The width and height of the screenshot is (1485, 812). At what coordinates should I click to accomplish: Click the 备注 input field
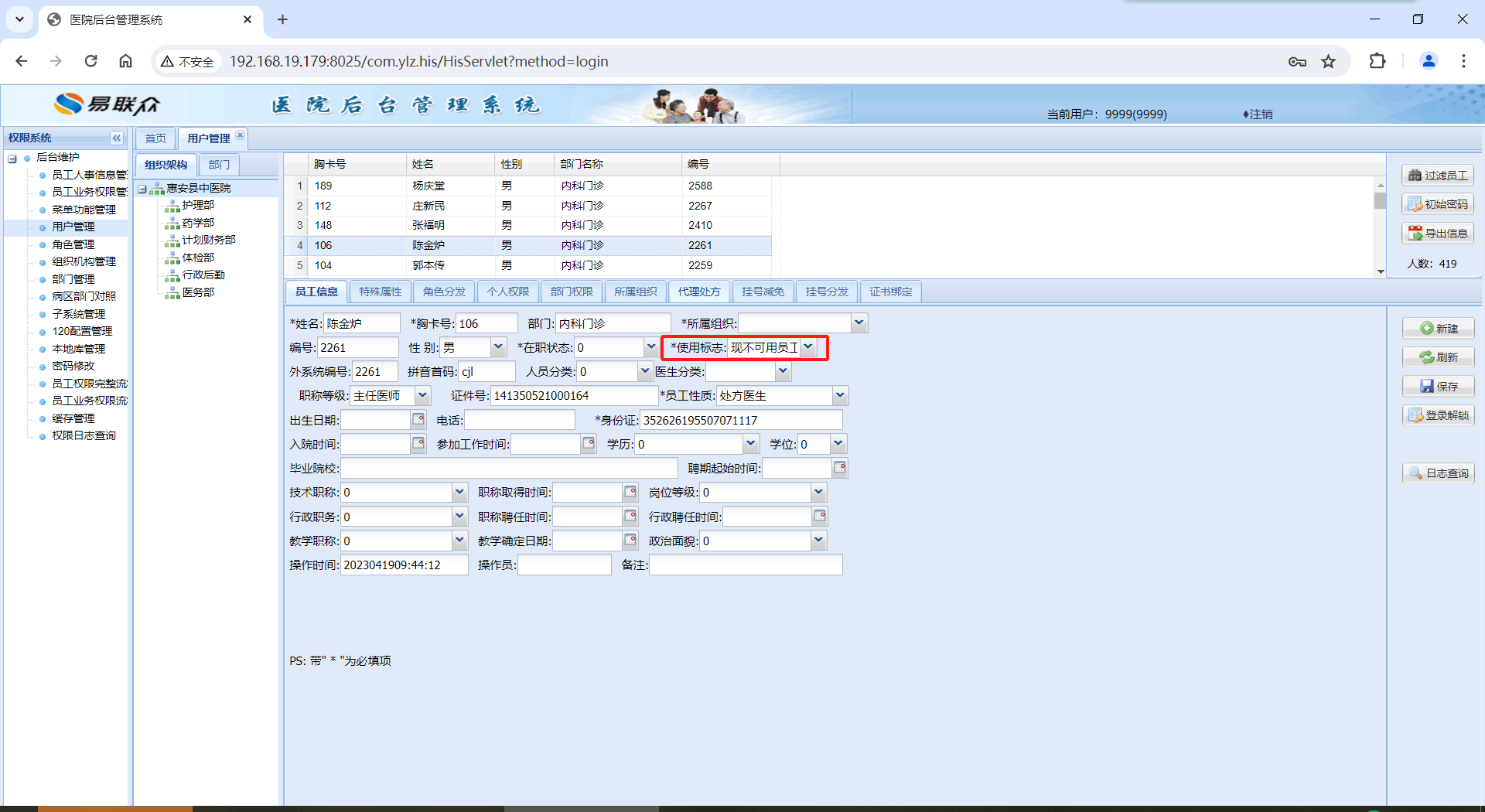point(746,565)
